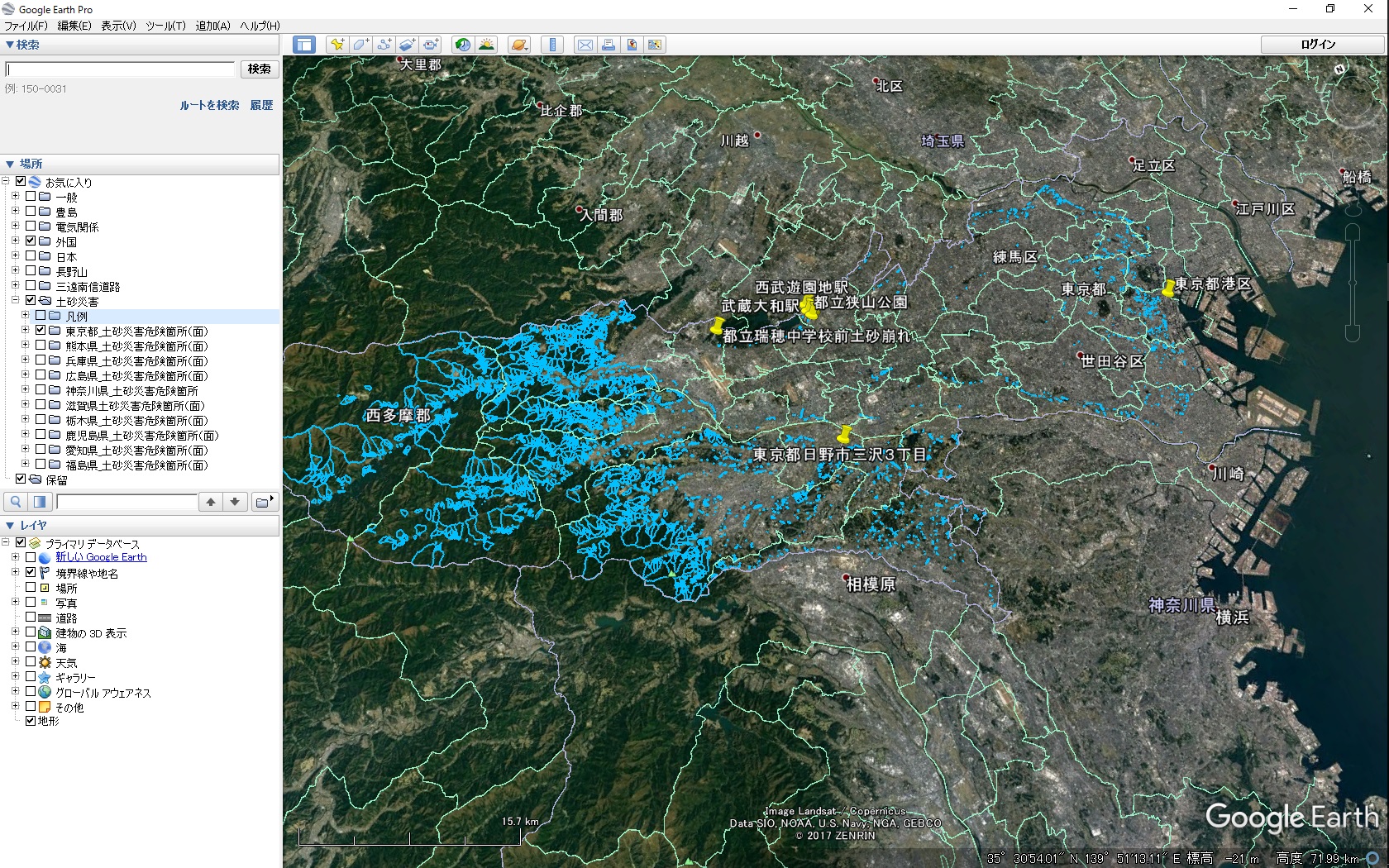Toggle the sidebar visibility button
The width and height of the screenshot is (1389, 868).
304,45
